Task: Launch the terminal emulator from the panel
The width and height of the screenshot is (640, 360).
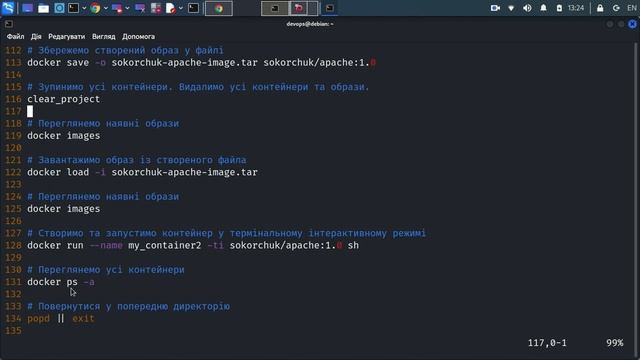Action: pos(73,8)
